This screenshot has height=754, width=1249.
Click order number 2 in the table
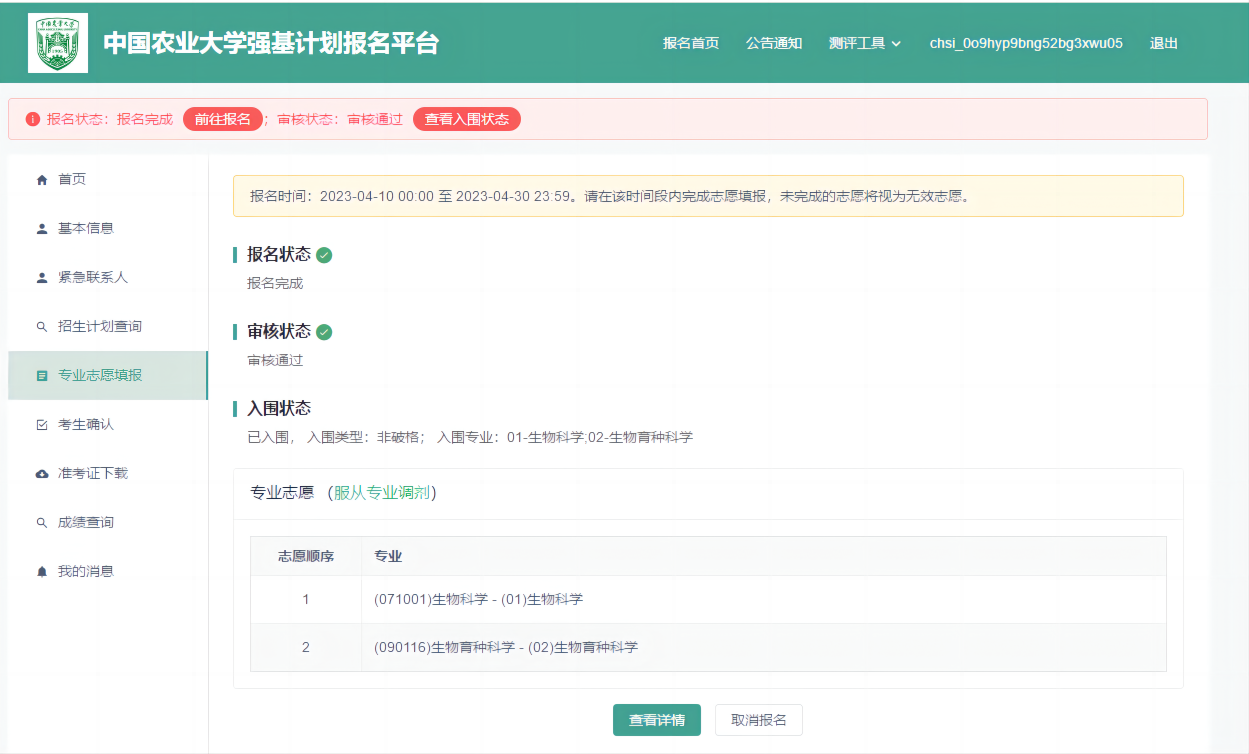[x=306, y=648]
